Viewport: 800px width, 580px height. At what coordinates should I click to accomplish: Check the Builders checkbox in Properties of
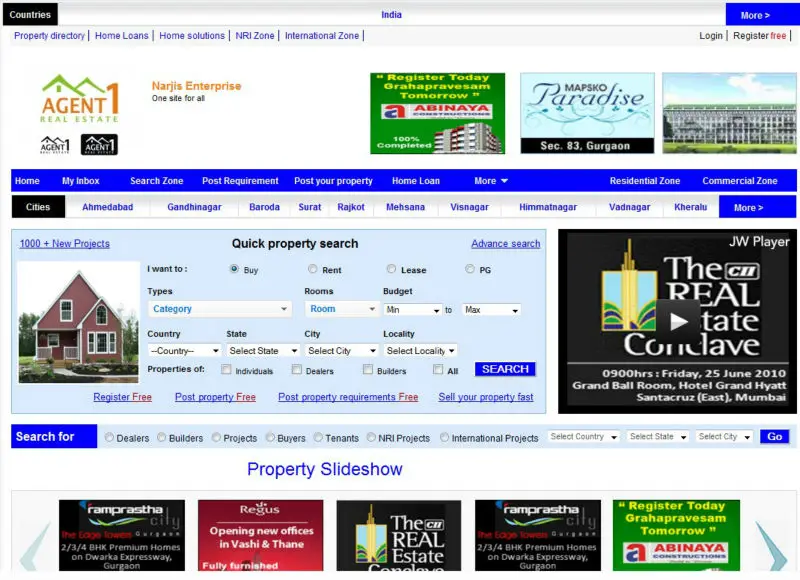tap(368, 370)
